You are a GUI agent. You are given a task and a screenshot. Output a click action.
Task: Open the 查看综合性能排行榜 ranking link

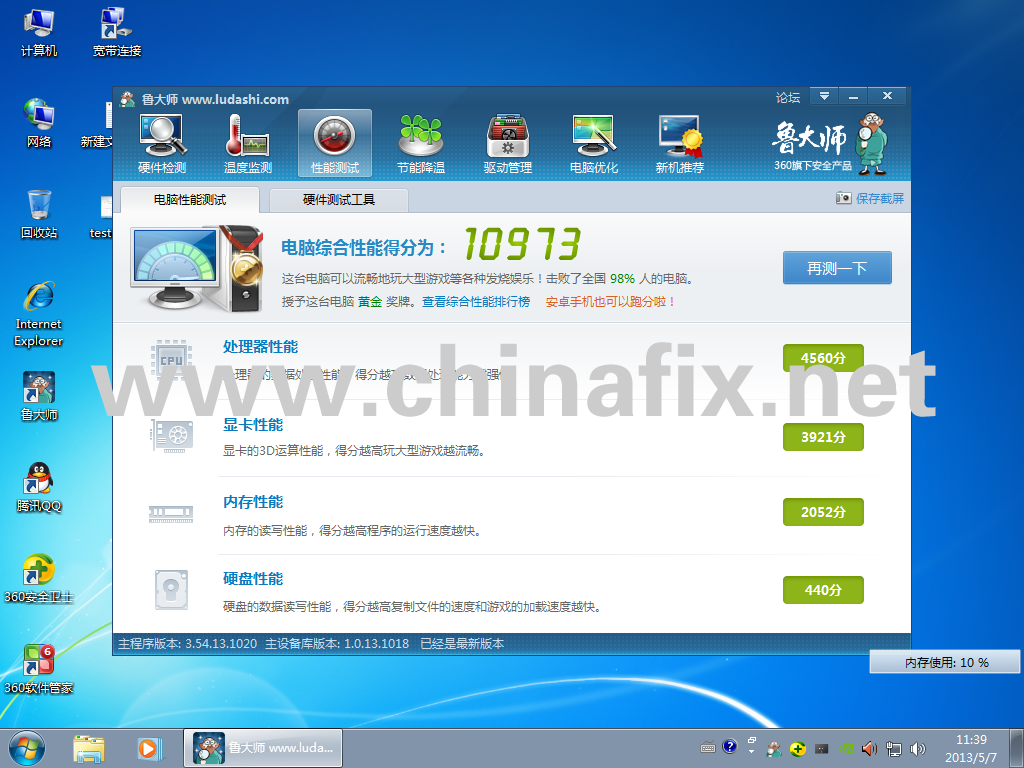(x=475, y=302)
